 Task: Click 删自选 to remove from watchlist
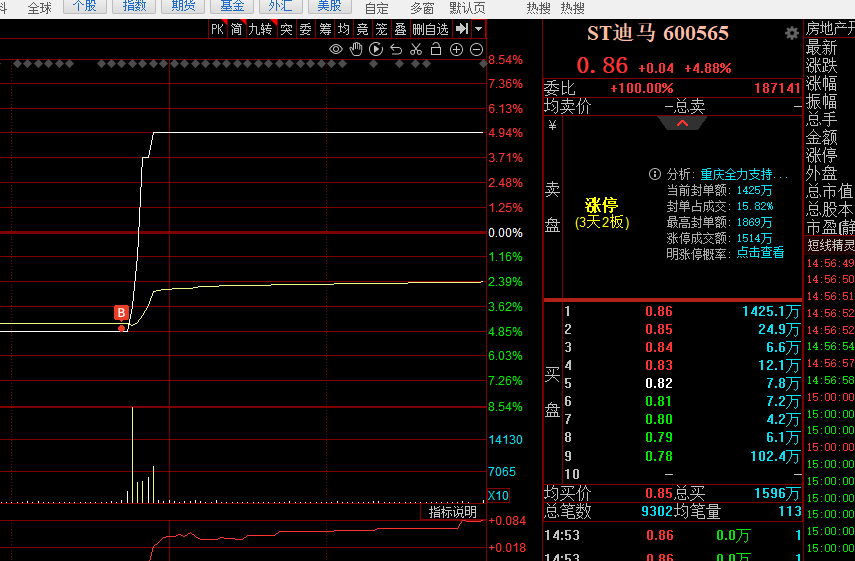coord(430,29)
